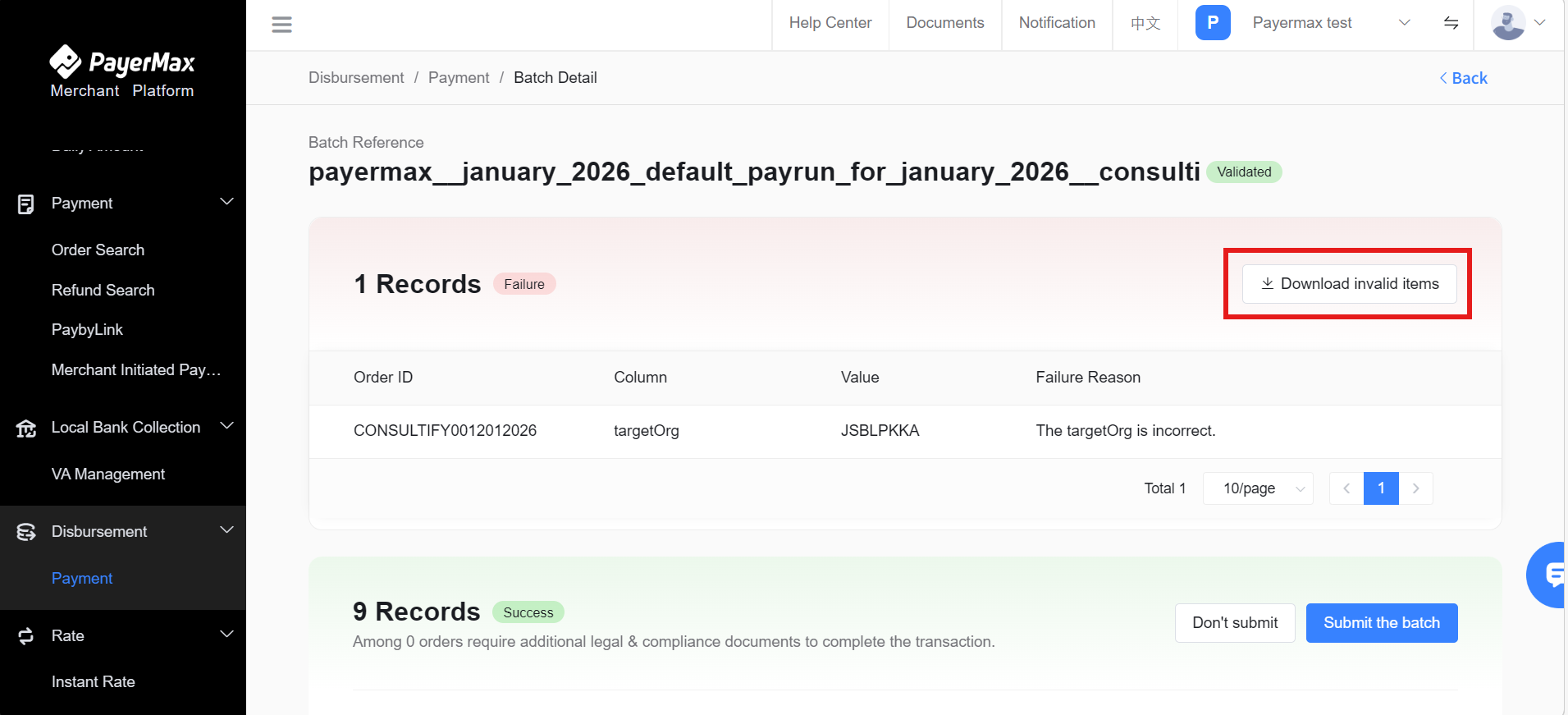Click the hamburger menu icon
This screenshot has height=715, width=1568.
point(281,25)
